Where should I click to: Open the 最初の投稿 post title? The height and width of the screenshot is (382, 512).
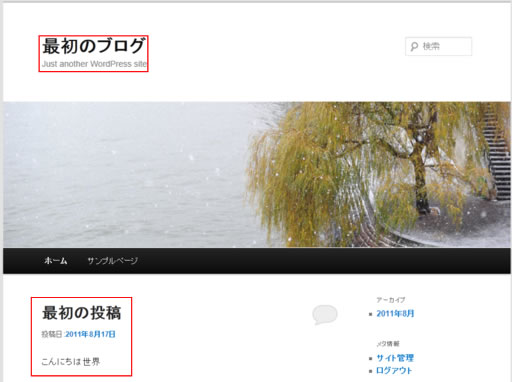82,313
